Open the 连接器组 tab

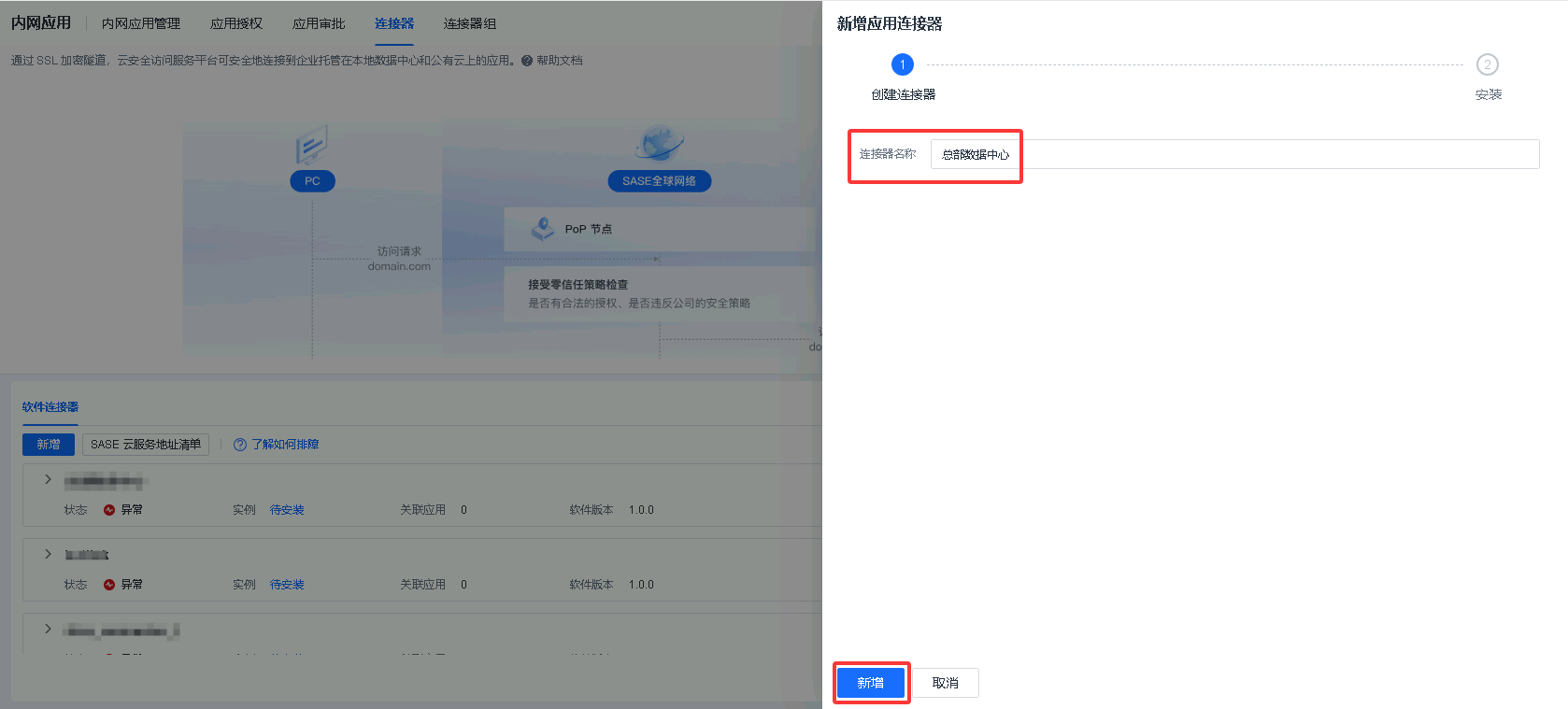click(470, 23)
